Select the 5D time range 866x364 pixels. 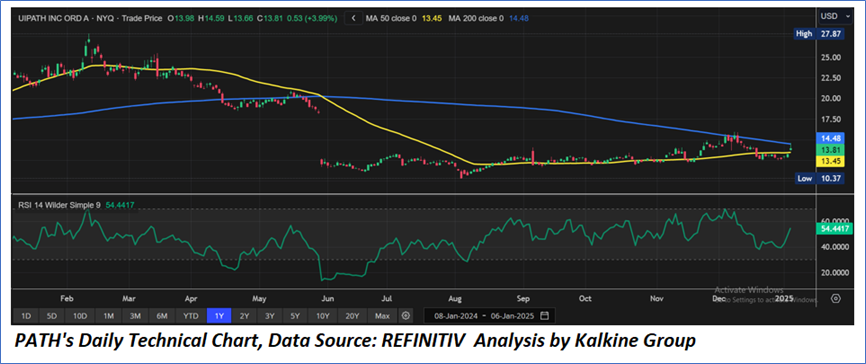[52, 316]
